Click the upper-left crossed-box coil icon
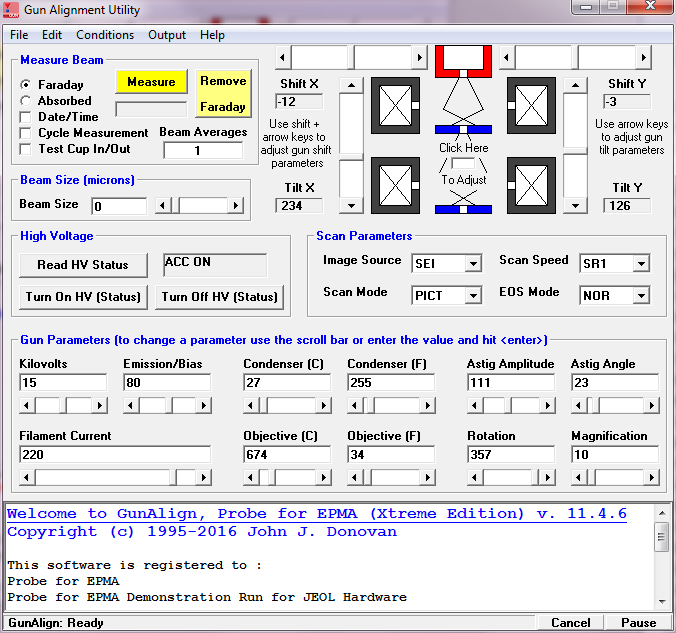 (395, 105)
